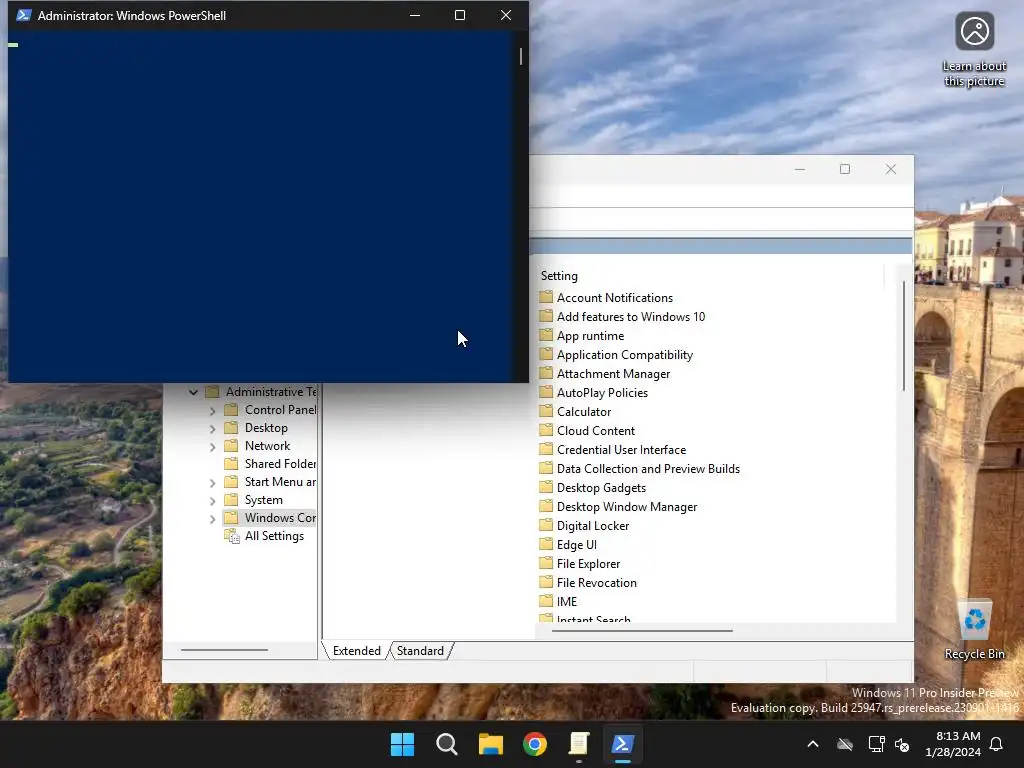Viewport: 1024px width, 768px height.
Task: Switch to the Group Policy Editor taskbar icon
Action: tap(579, 744)
